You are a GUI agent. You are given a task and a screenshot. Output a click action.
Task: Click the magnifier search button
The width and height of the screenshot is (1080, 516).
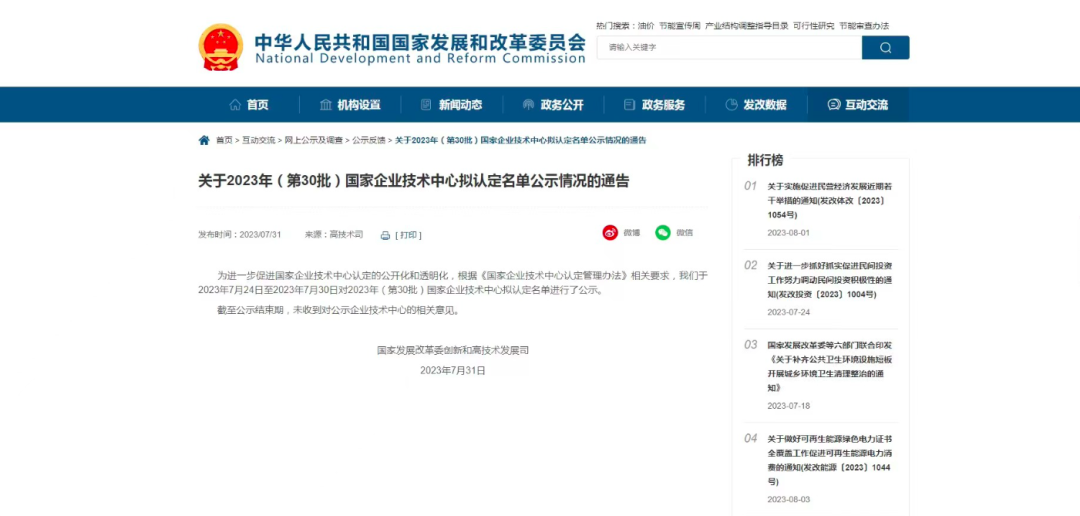(x=885, y=47)
